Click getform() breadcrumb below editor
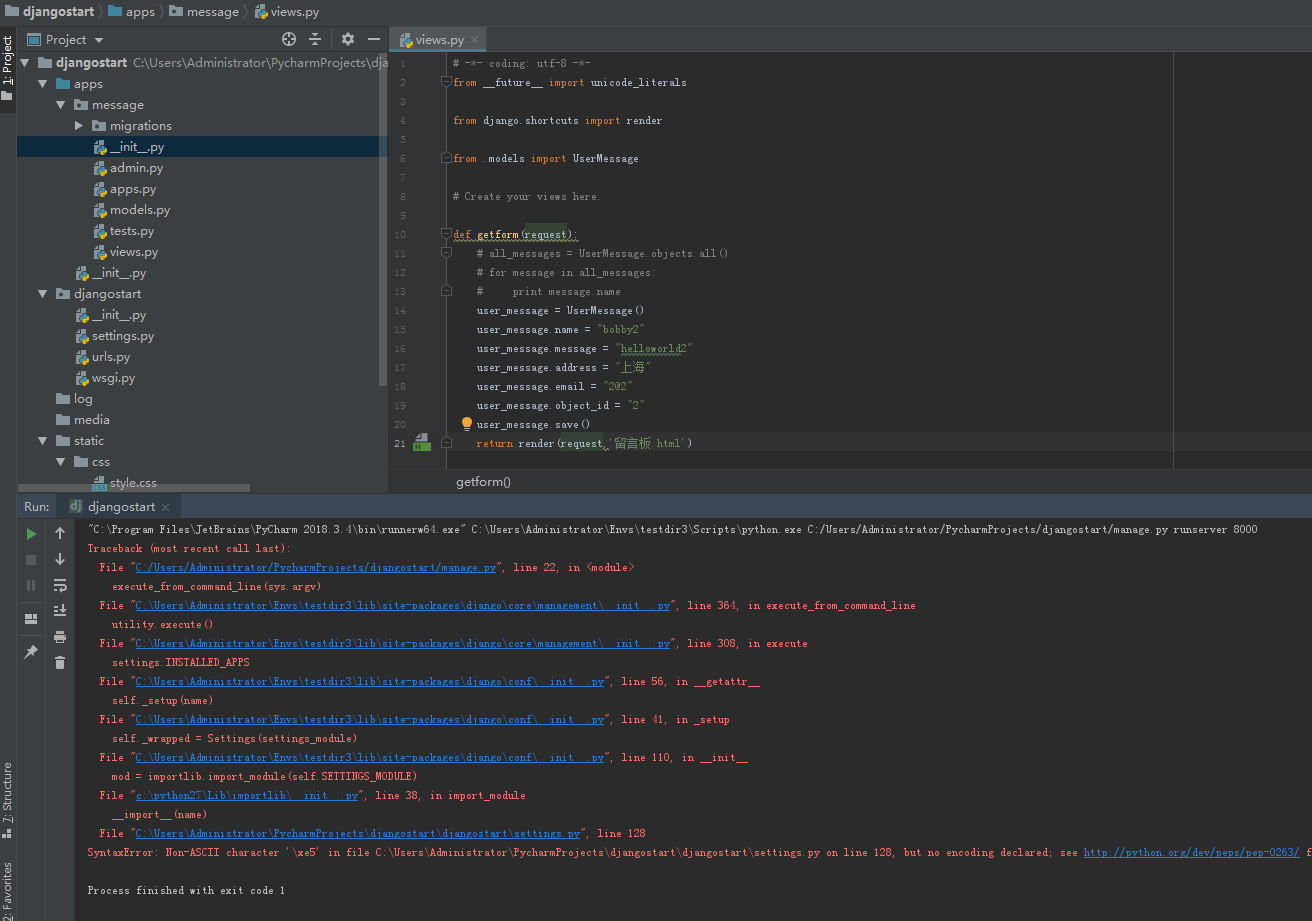 pos(483,481)
